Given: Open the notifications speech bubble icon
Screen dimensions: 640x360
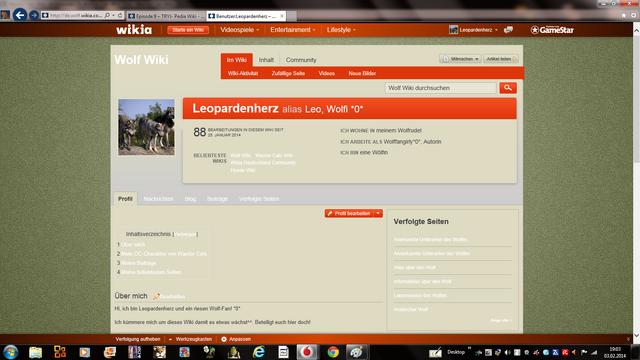Looking at the screenshot, I should pyautogui.click(x=508, y=30).
